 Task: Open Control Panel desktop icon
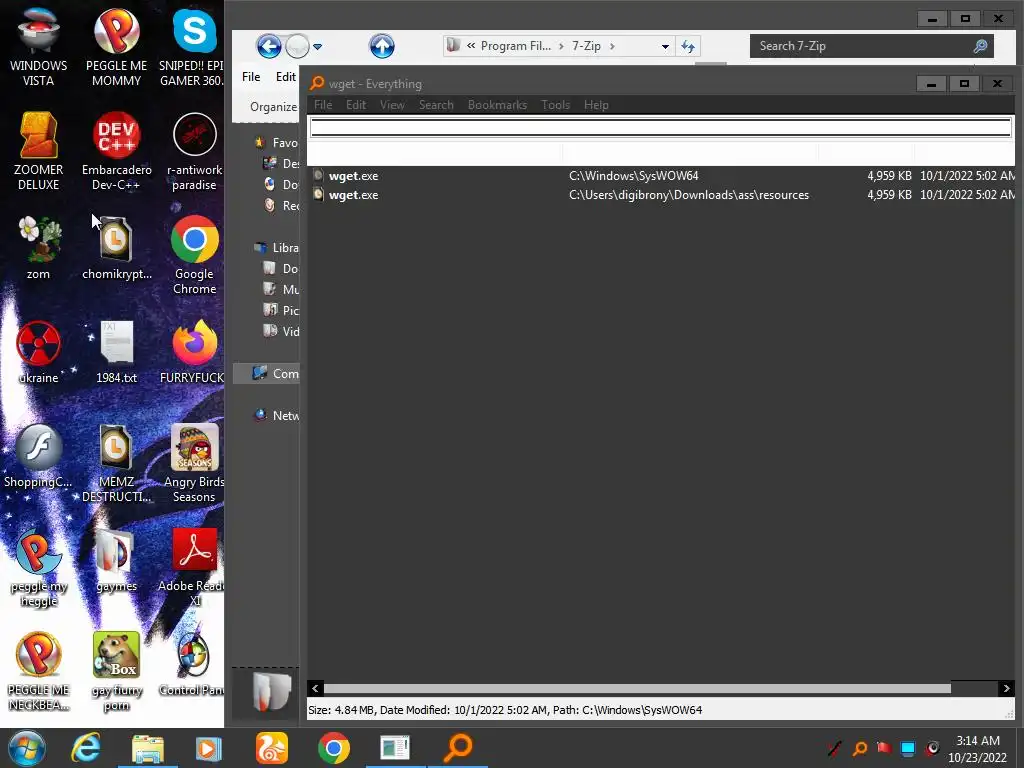point(193,664)
